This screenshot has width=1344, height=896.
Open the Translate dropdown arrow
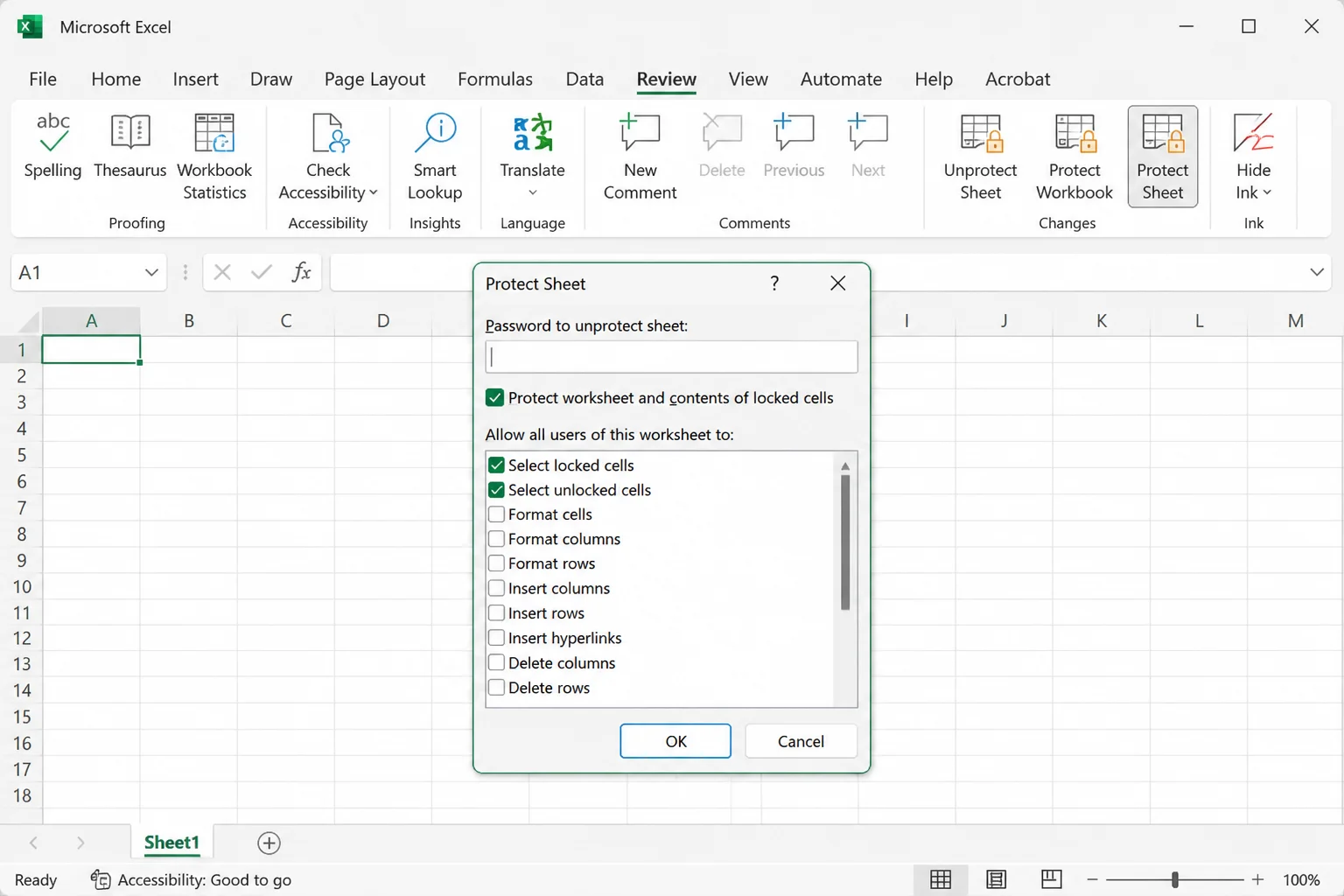coord(533,192)
